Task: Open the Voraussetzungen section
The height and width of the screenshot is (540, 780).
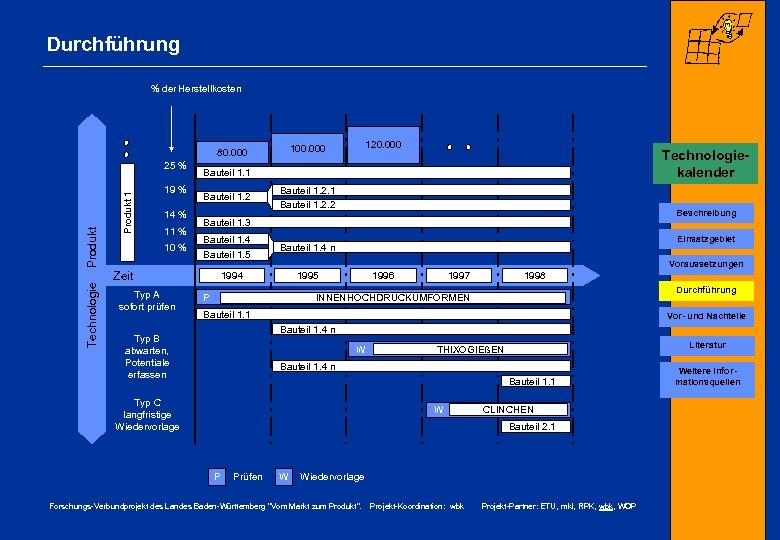Action: coord(706,264)
